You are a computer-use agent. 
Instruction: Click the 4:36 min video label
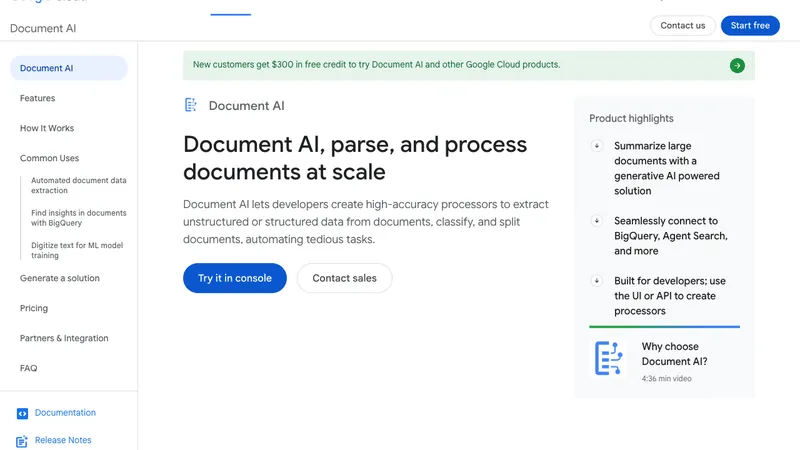666,379
